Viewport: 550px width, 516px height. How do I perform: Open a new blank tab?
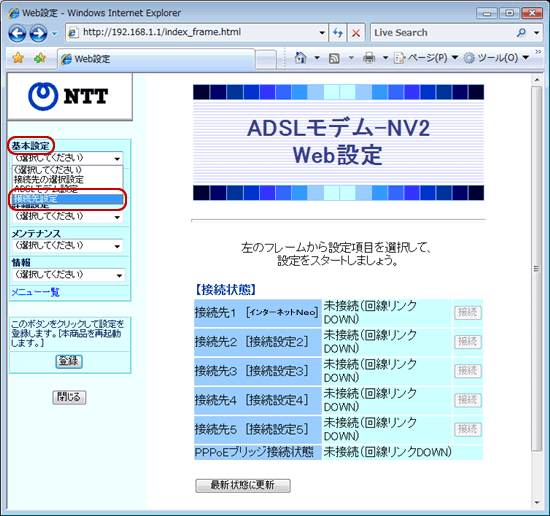265,59
